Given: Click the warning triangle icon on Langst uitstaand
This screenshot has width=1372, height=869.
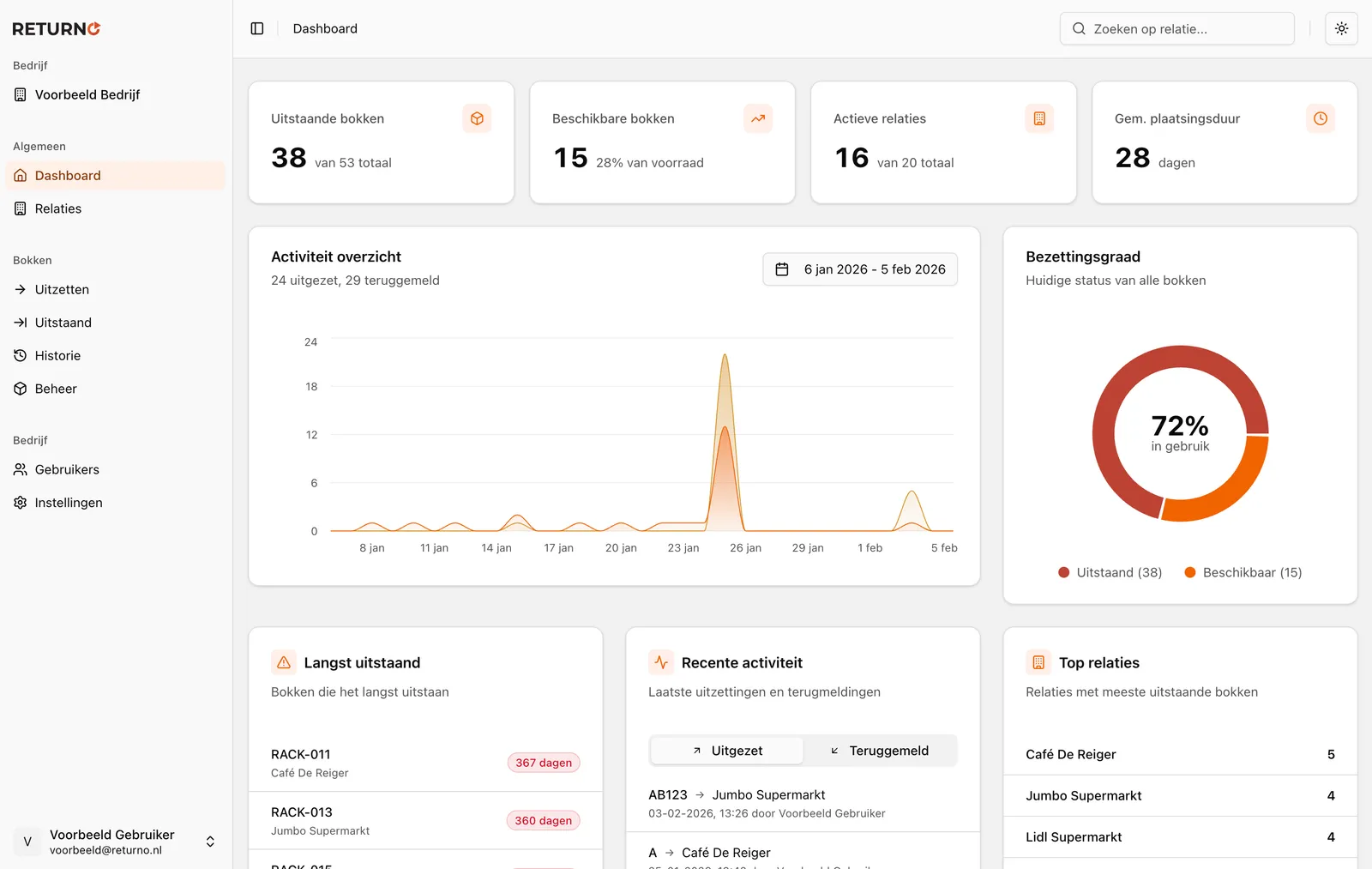Looking at the screenshot, I should coord(283,662).
